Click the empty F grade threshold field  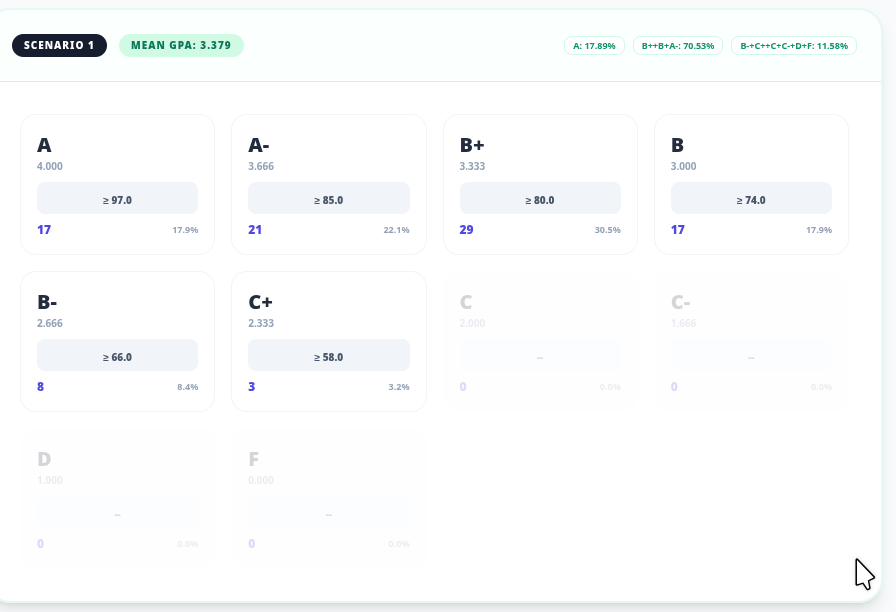click(x=328, y=513)
